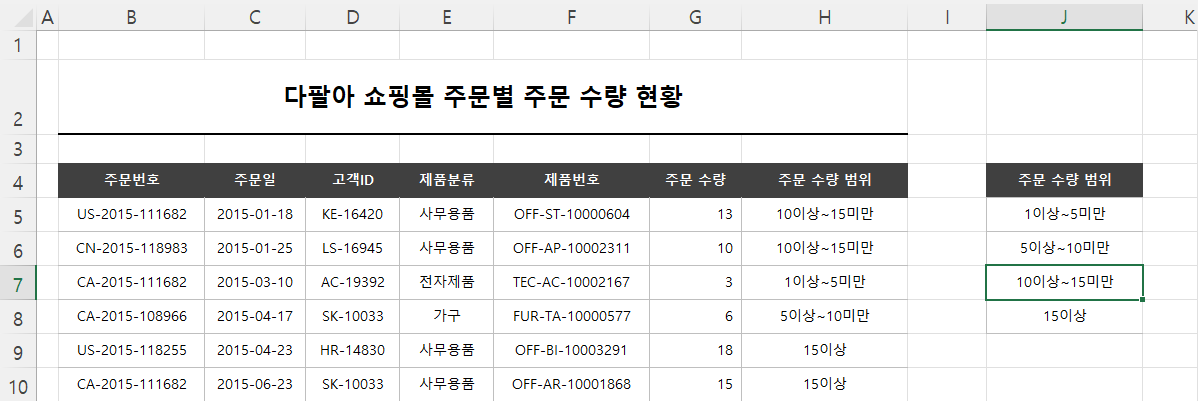Select '15이상' in column J
The height and width of the screenshot is (401, 1198).
pos(1064,316)
